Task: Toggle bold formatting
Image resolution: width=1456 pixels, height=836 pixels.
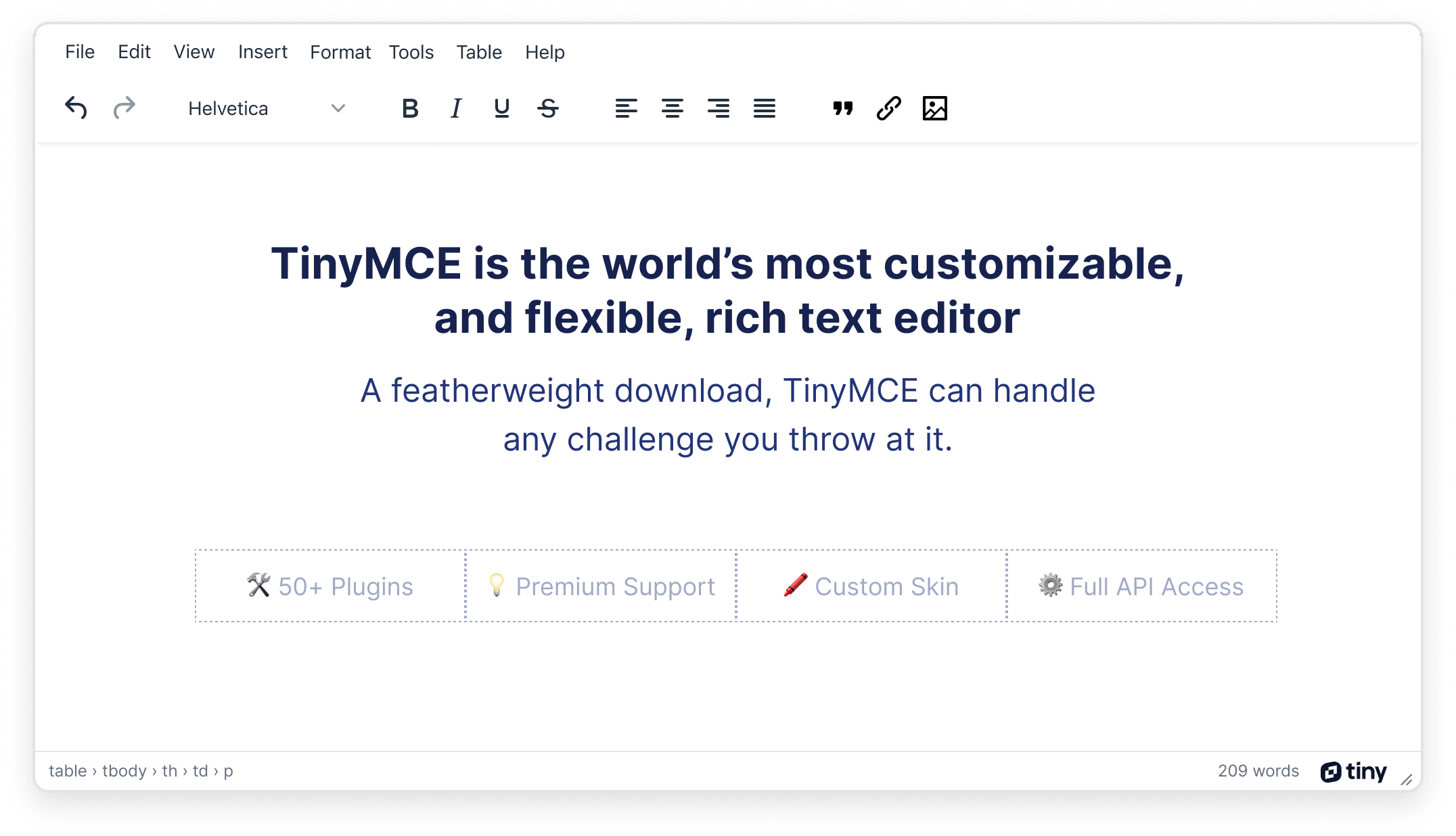Action: pyautogui.click(x=410, y=108)
